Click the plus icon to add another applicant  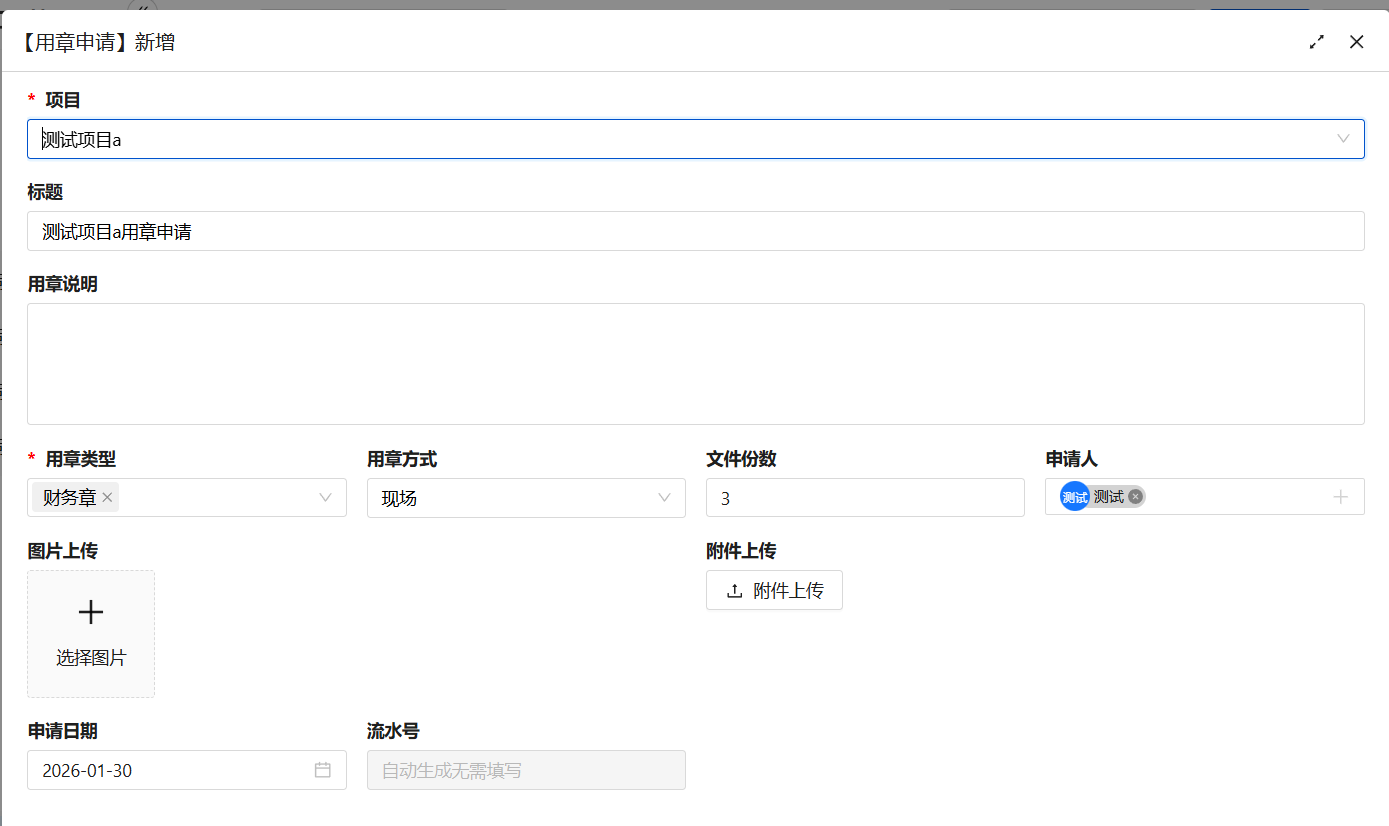point(1340,496)
